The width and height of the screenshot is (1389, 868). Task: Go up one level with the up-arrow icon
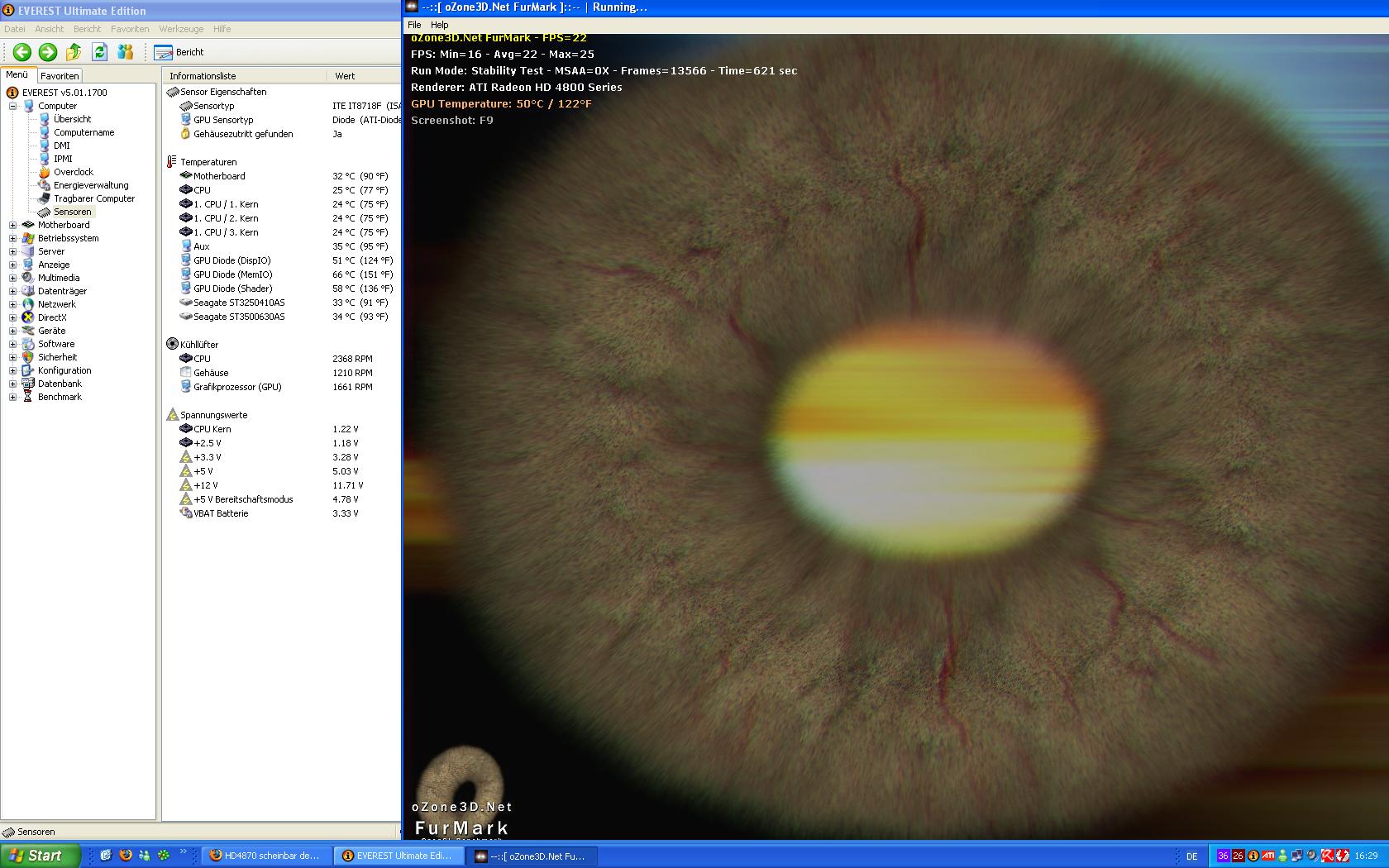[74, 52]
